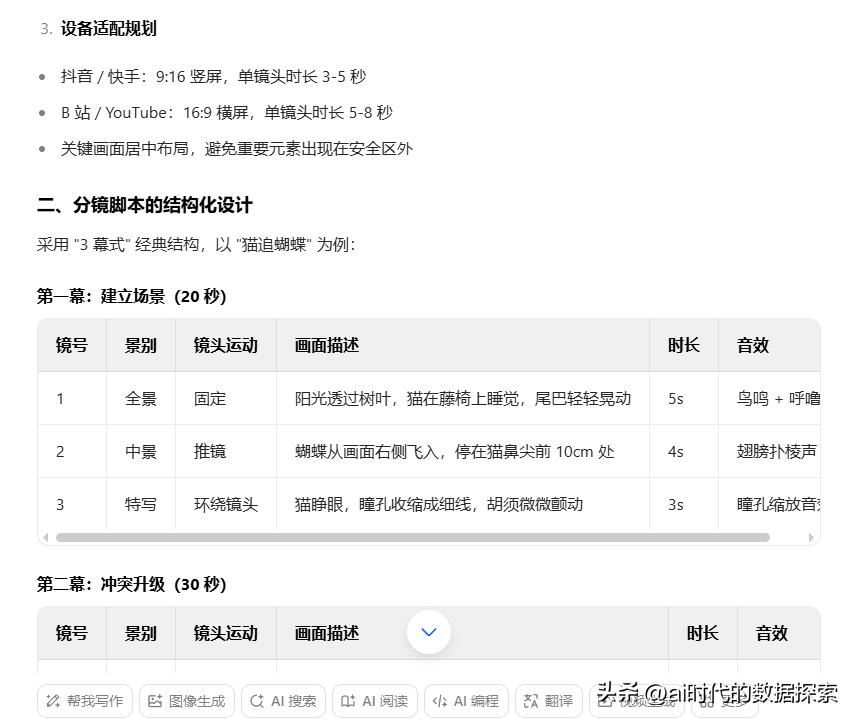Click the 全景 cell in row 1
This screenshot has height=722, width=857.
tap(141, 398)
